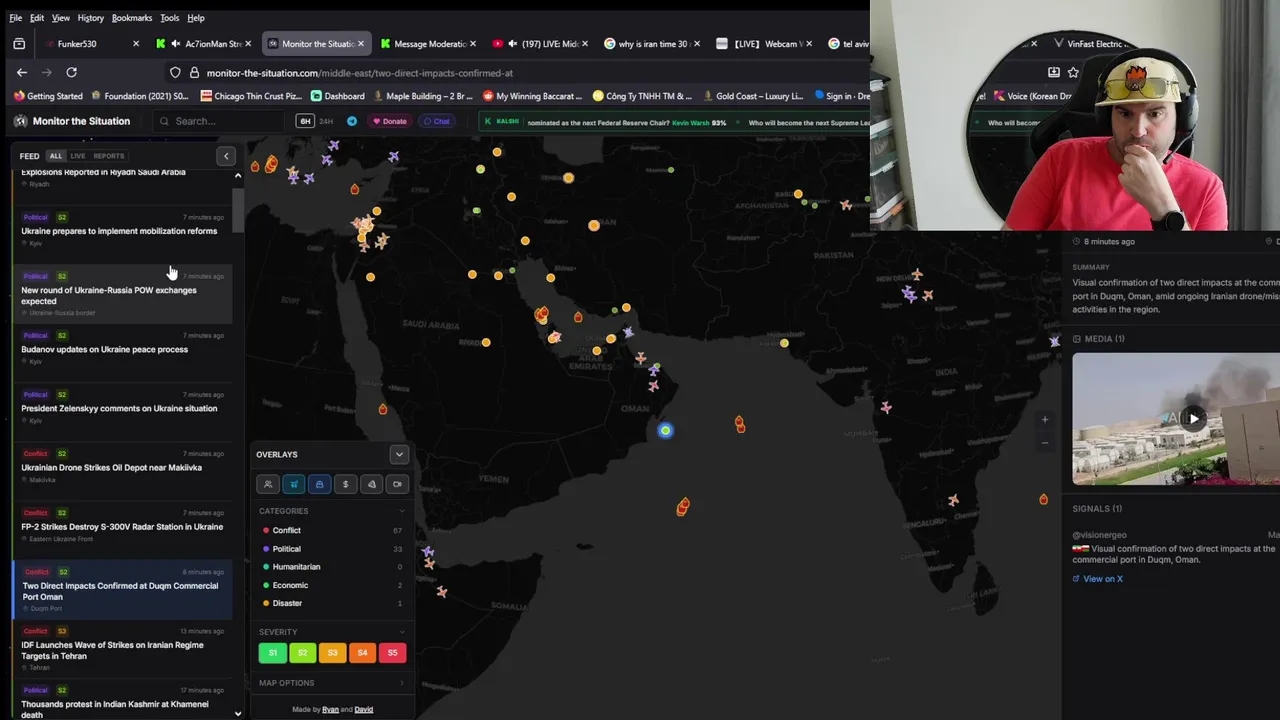Click the feed scroll up arrow
This screenshot has height=720, width=1280.
tap(238, 176)
